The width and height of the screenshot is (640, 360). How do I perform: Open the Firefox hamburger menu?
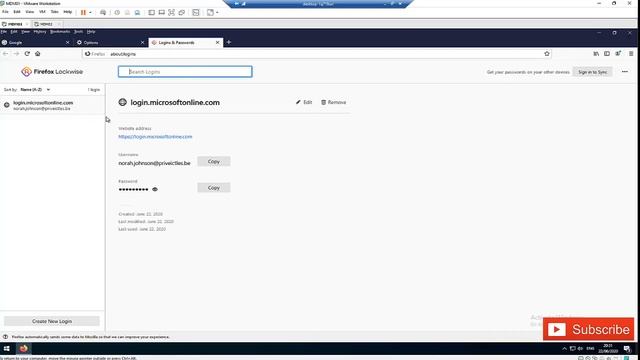631,54
